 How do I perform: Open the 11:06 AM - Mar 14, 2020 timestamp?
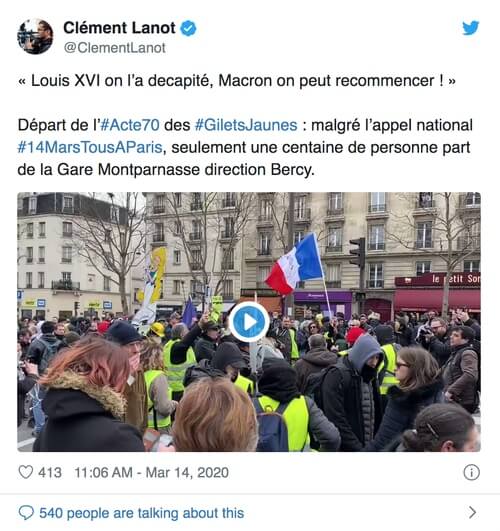coord(151,472)
